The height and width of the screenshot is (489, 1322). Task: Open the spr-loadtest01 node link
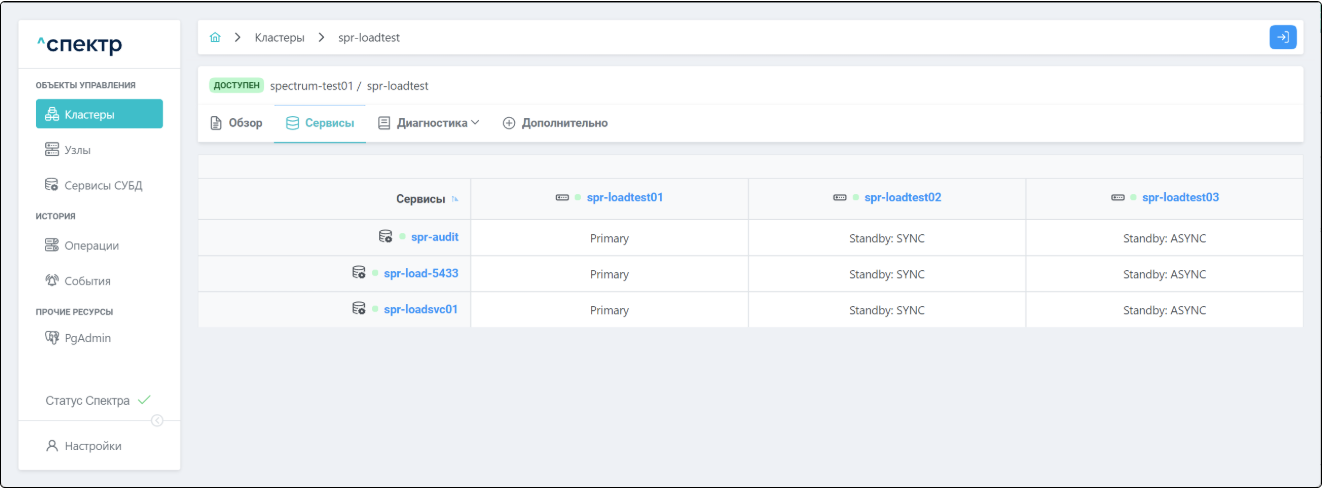pyautogui.click(x=624, y=198)
